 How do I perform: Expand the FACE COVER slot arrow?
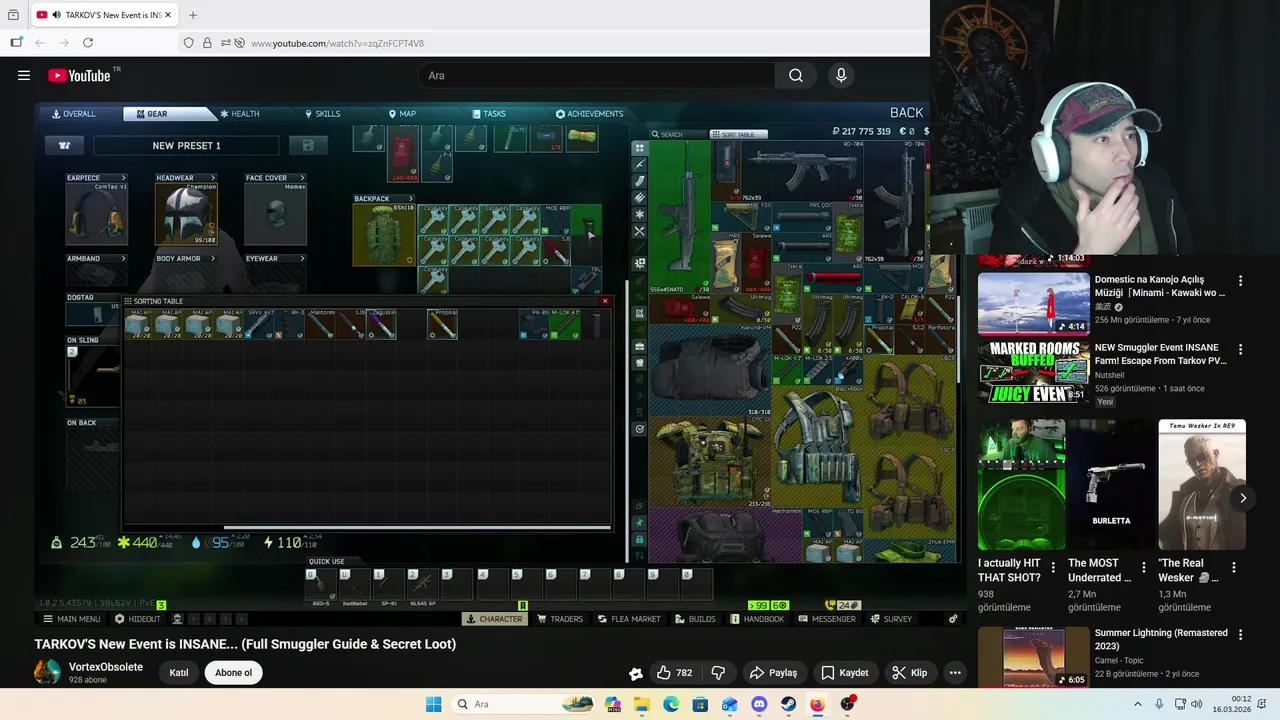[x=302, y=178]
